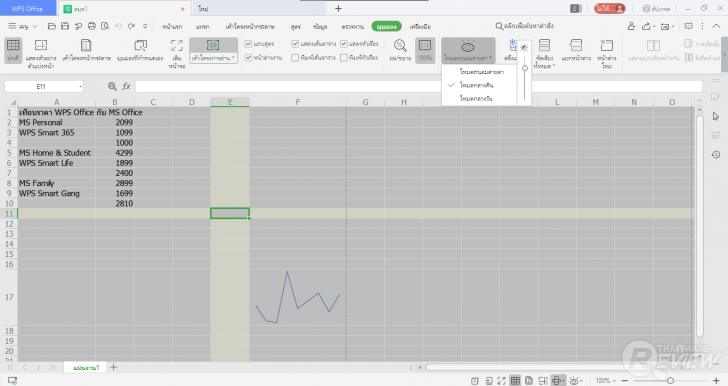The image size is (728, 386).
Task: Open comments speech bubble icon top right
Action: [689, 26]
